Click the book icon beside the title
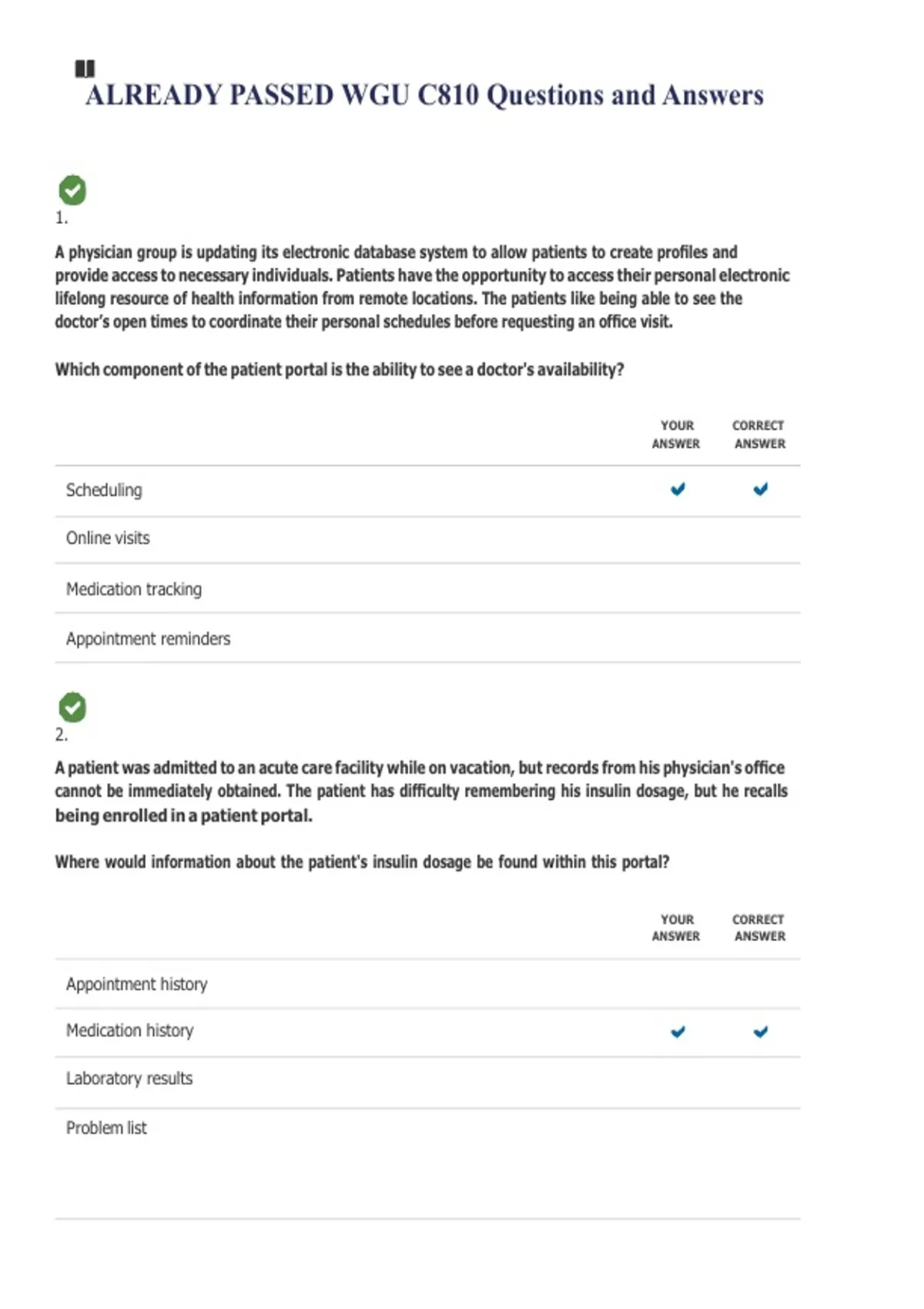 click(85, 69)
